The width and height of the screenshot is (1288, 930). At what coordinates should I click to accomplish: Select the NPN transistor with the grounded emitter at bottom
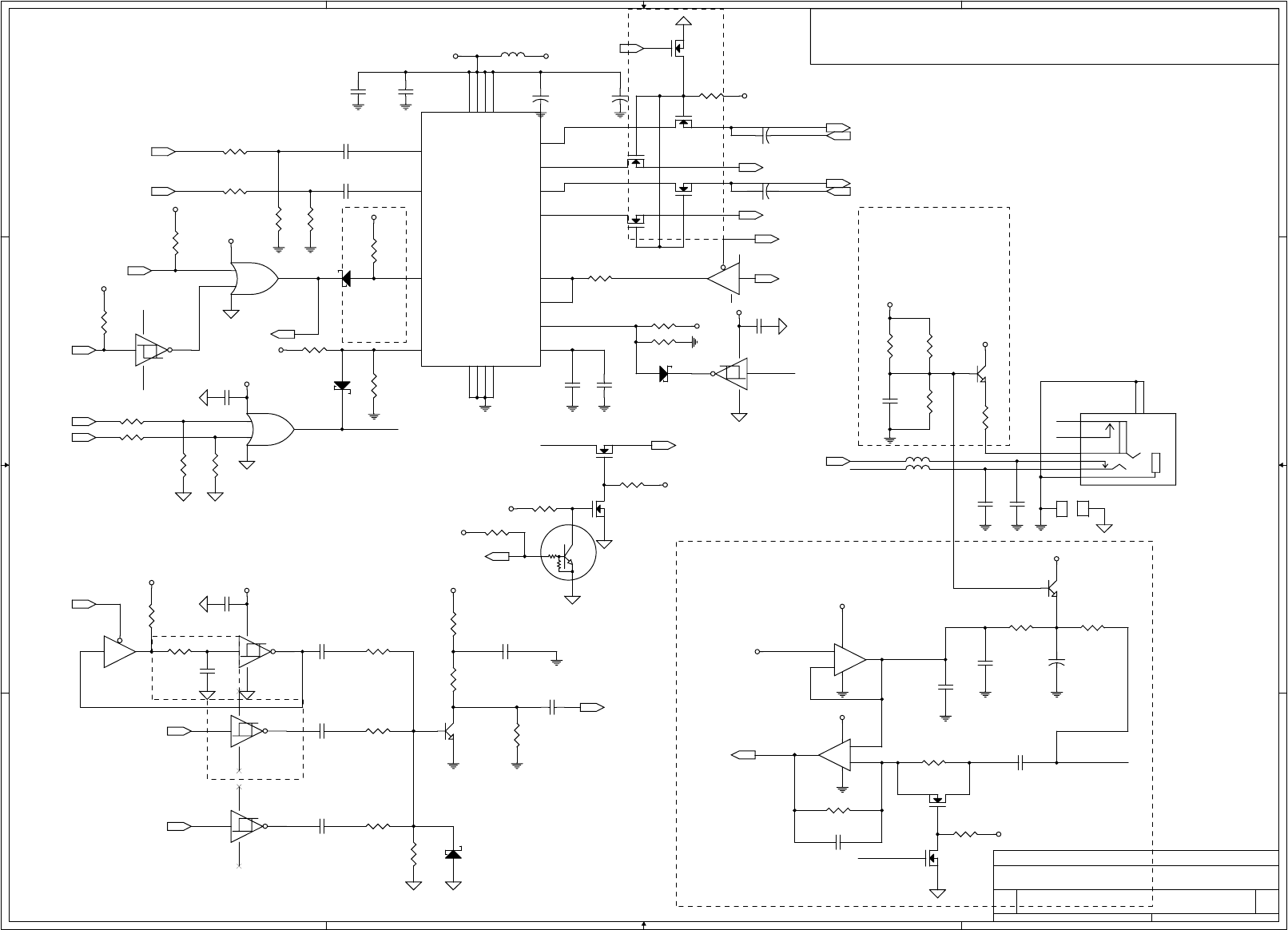449,733
